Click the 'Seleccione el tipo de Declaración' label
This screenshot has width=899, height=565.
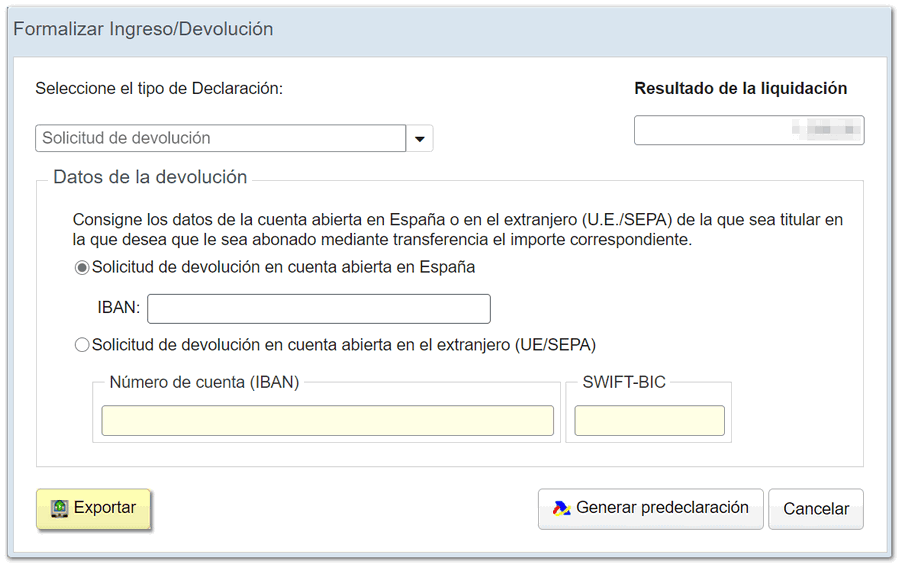point(159,88)
